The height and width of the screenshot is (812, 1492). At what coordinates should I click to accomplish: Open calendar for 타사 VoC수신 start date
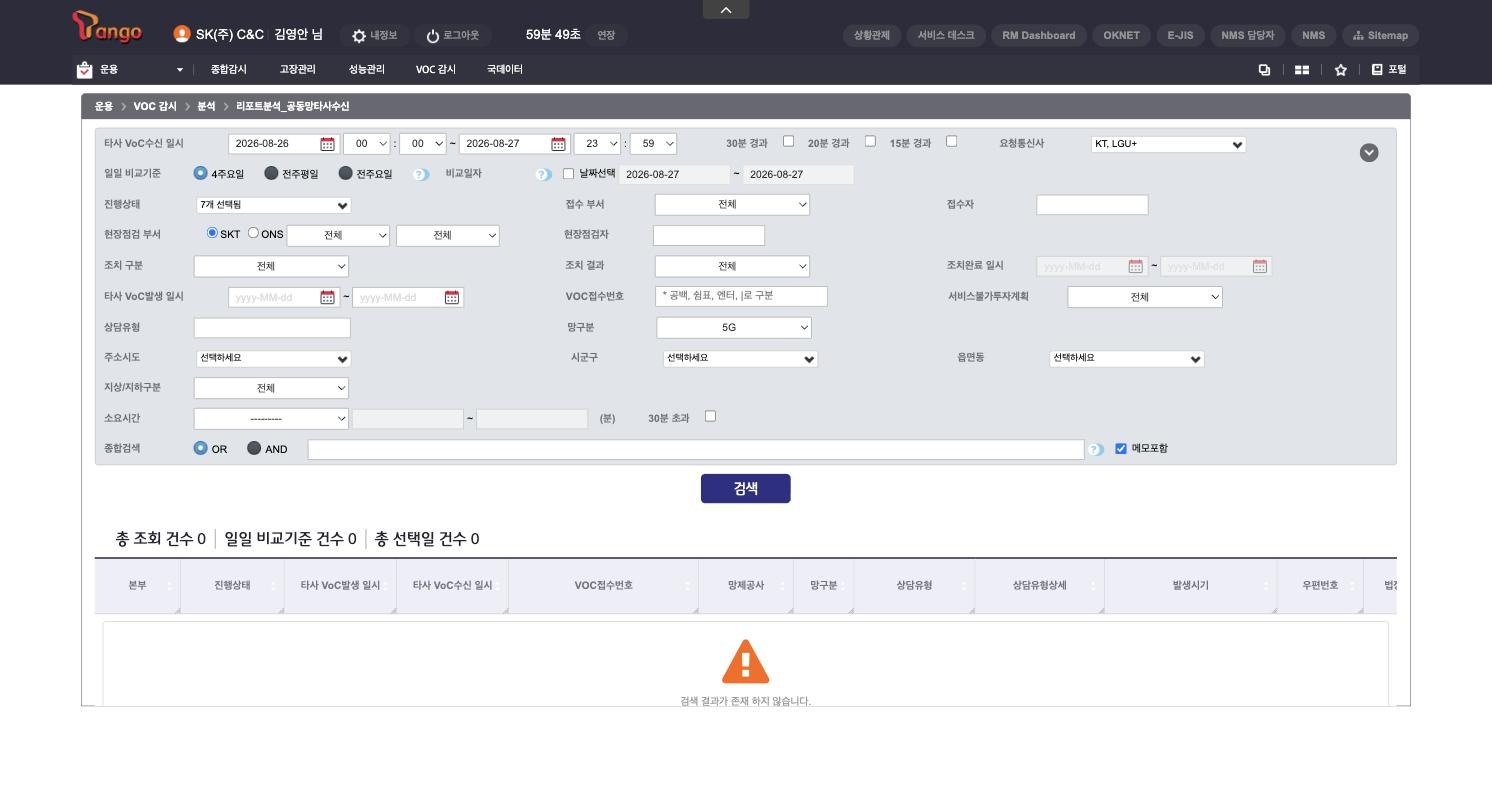pyautogui.click(x=327, y=144)
